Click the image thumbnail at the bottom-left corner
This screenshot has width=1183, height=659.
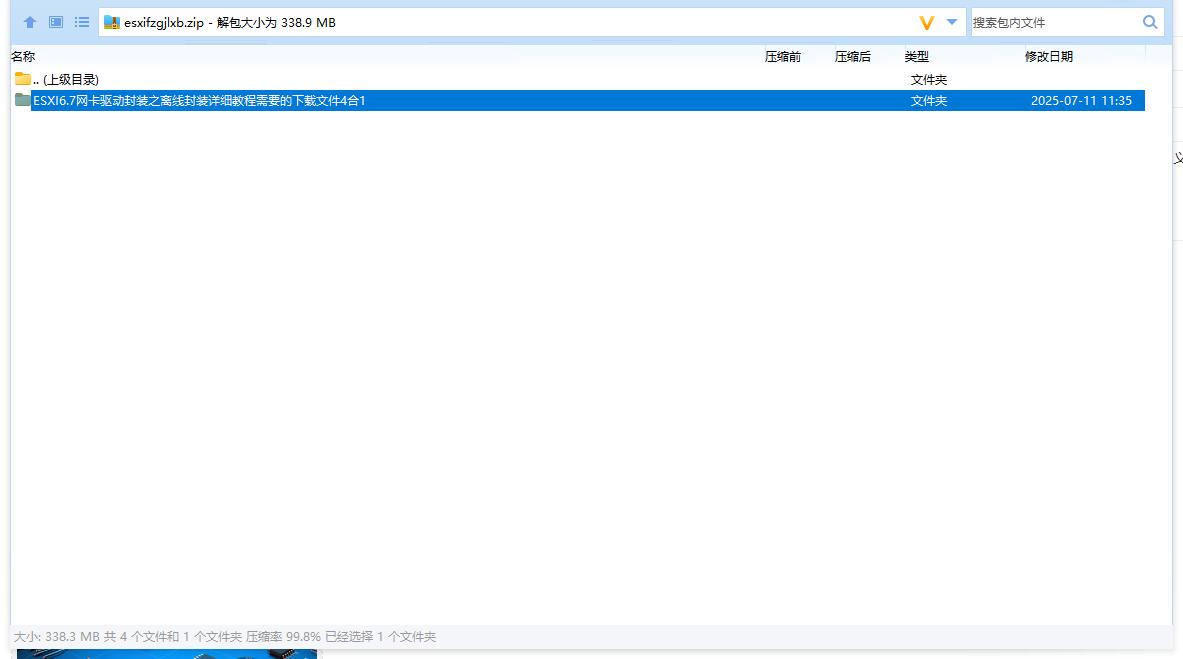pos(168,655)
